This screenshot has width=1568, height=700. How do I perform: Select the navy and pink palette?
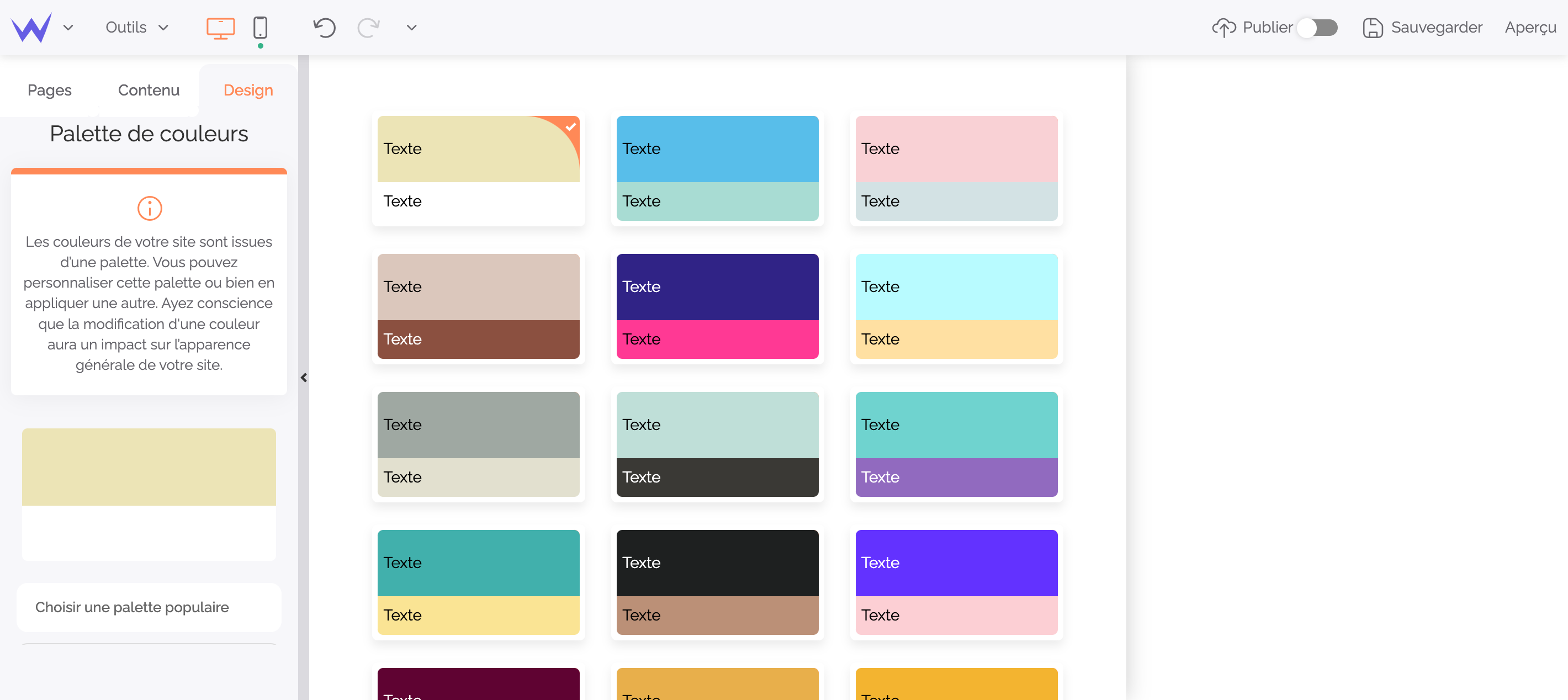point(717,306)
